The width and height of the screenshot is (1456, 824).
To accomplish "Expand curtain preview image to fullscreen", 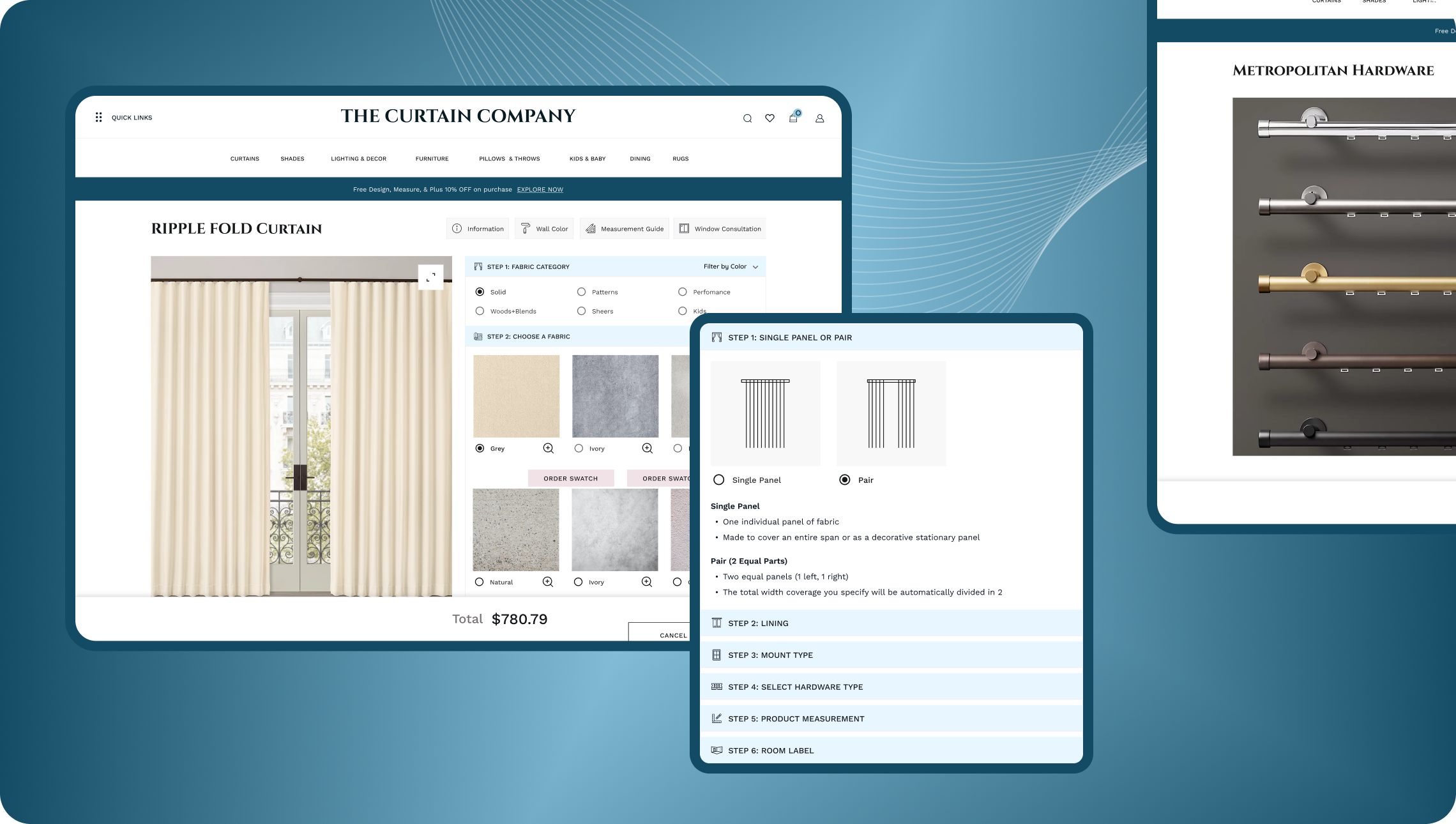I will point(430,277).
